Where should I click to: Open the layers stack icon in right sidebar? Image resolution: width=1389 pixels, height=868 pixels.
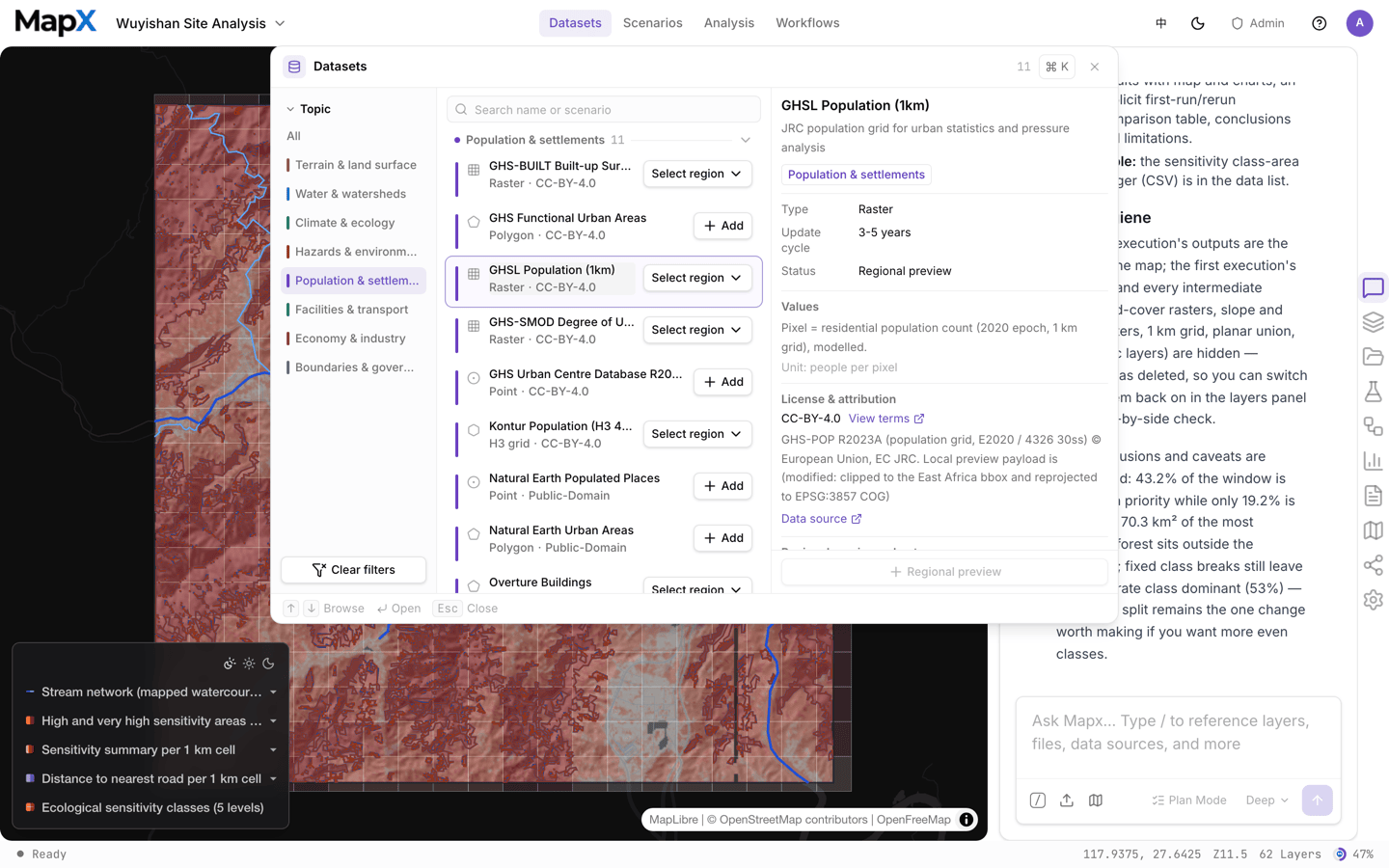(1374, 322)
